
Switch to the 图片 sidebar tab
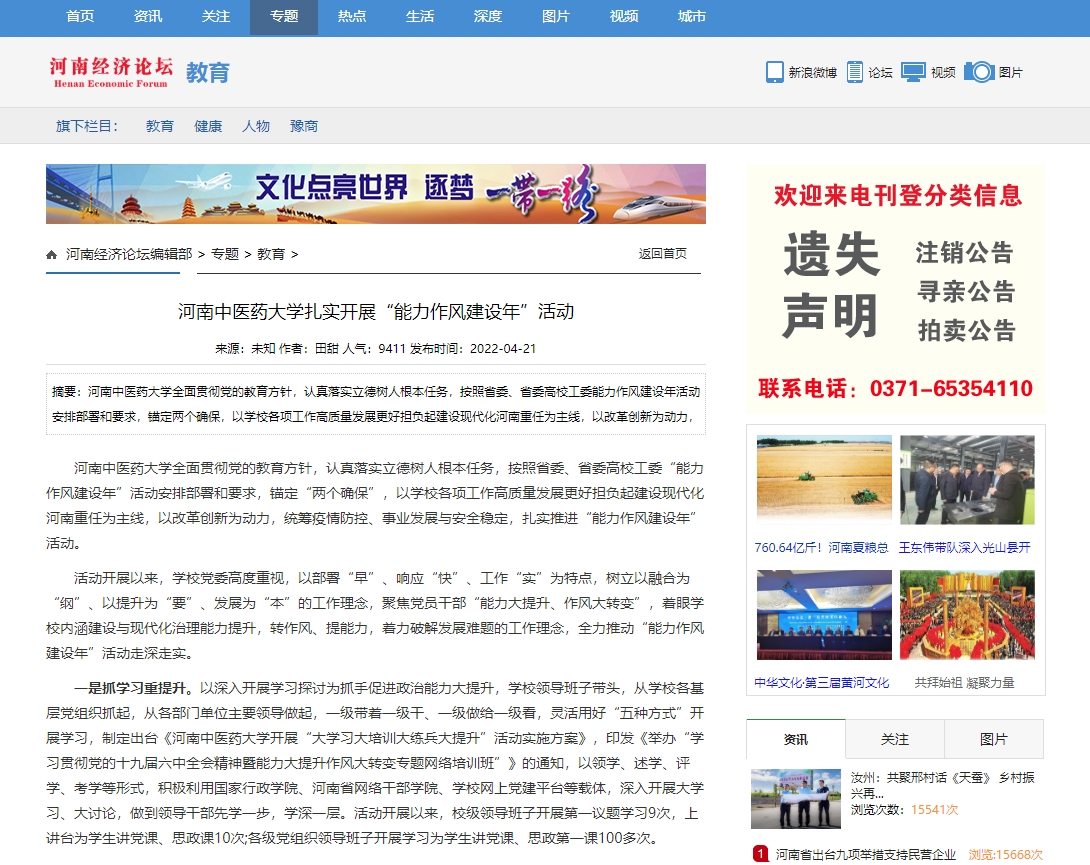(993, 739)
